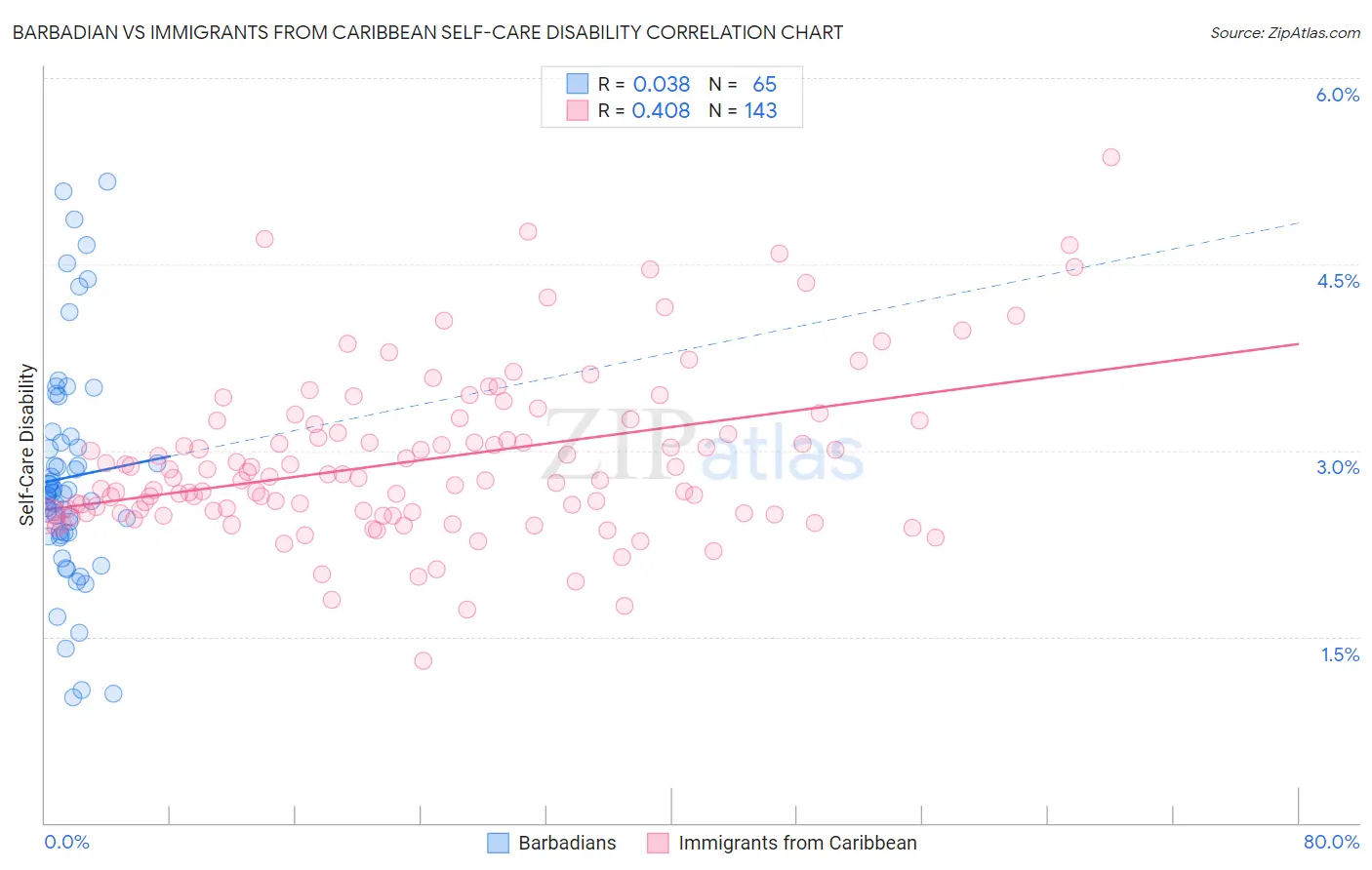Click the 0.0% x-axis label
Screen dimensions: 1372x870
(x=66, y=842)
